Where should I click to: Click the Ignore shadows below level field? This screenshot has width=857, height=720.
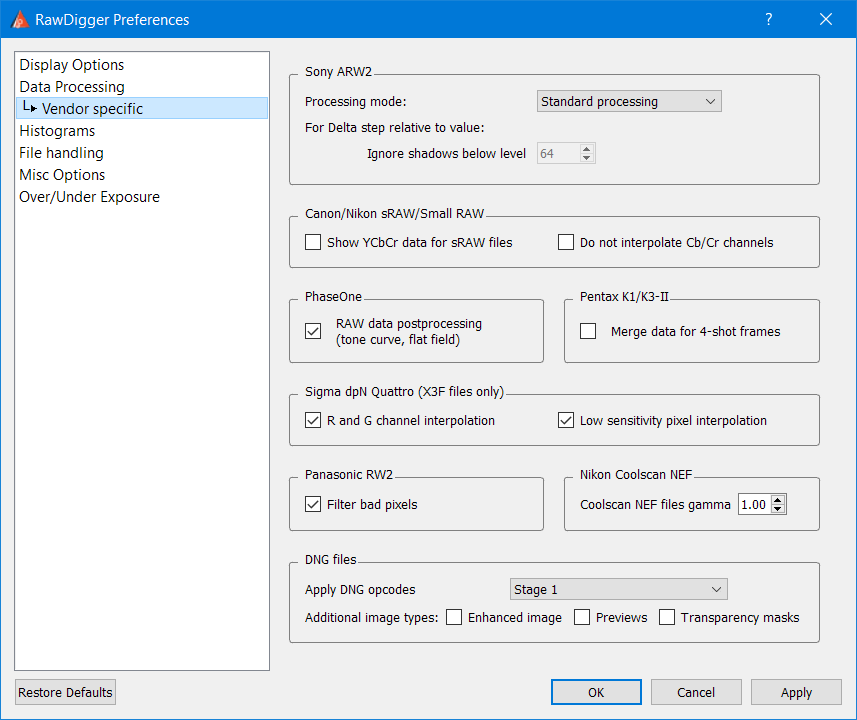coord(557,154)
